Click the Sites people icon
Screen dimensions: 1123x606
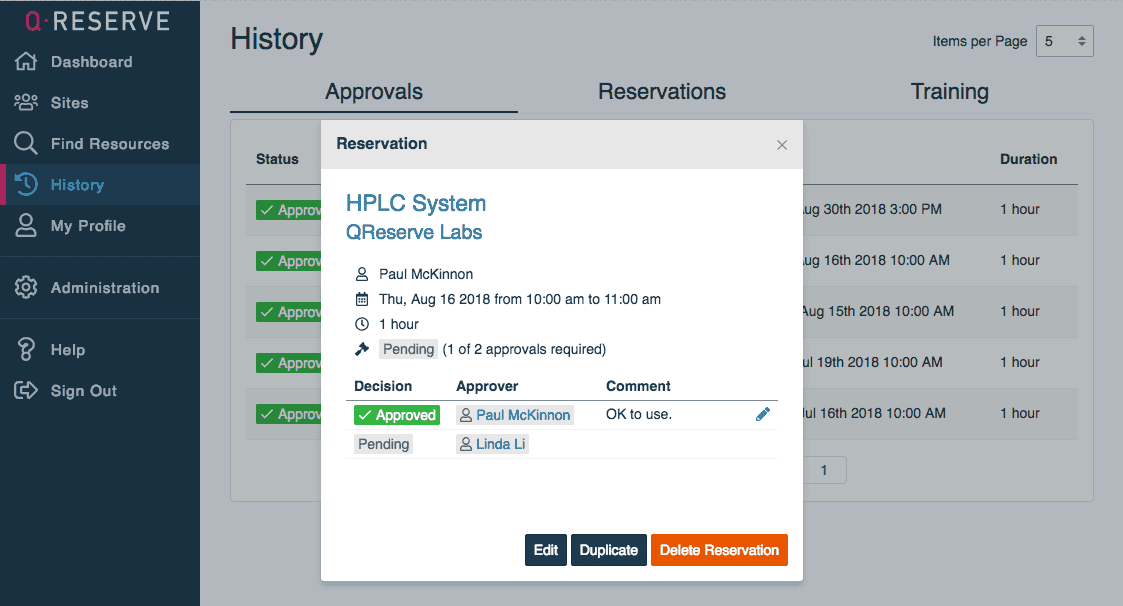point(26,103)
